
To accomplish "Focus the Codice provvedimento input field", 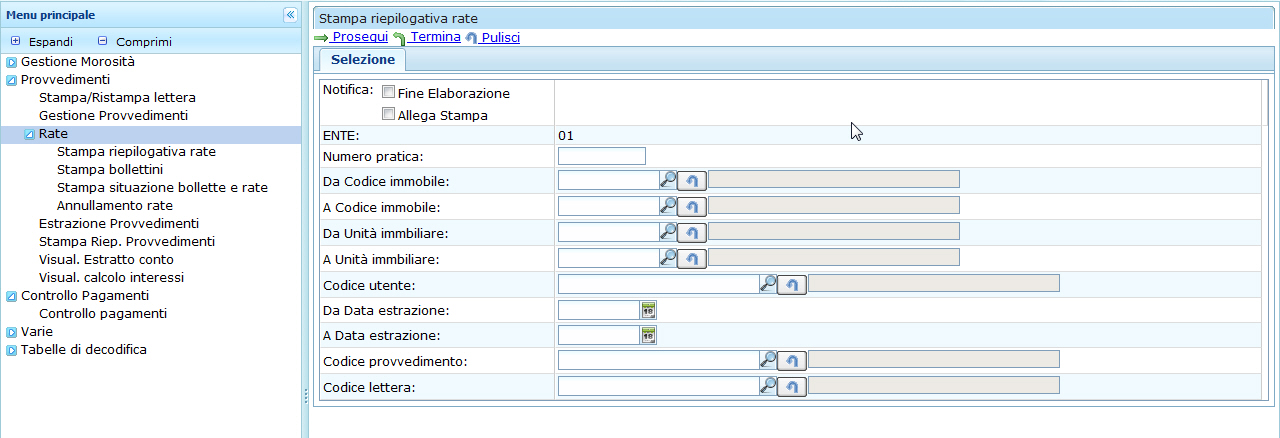I will coord(659,359).
